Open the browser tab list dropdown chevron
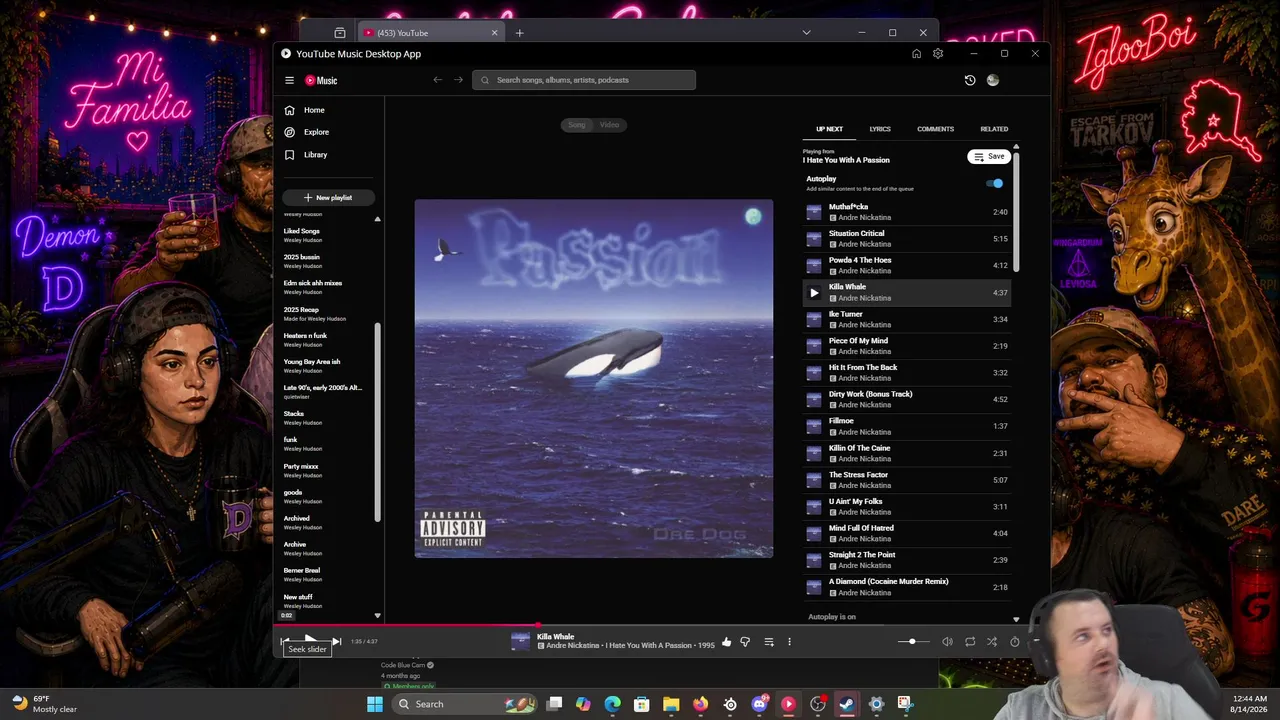Screen dimensions: 1280x720 coord(806,33)
